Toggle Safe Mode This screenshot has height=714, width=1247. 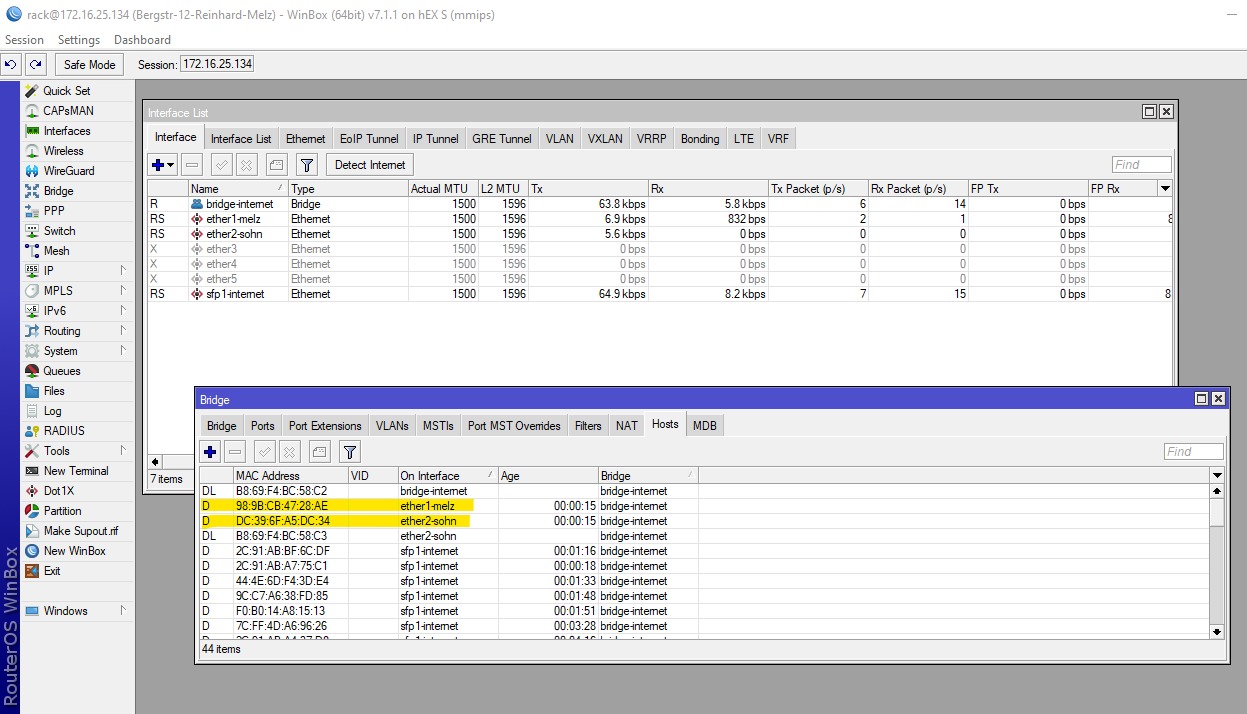[x=89, y=64]
